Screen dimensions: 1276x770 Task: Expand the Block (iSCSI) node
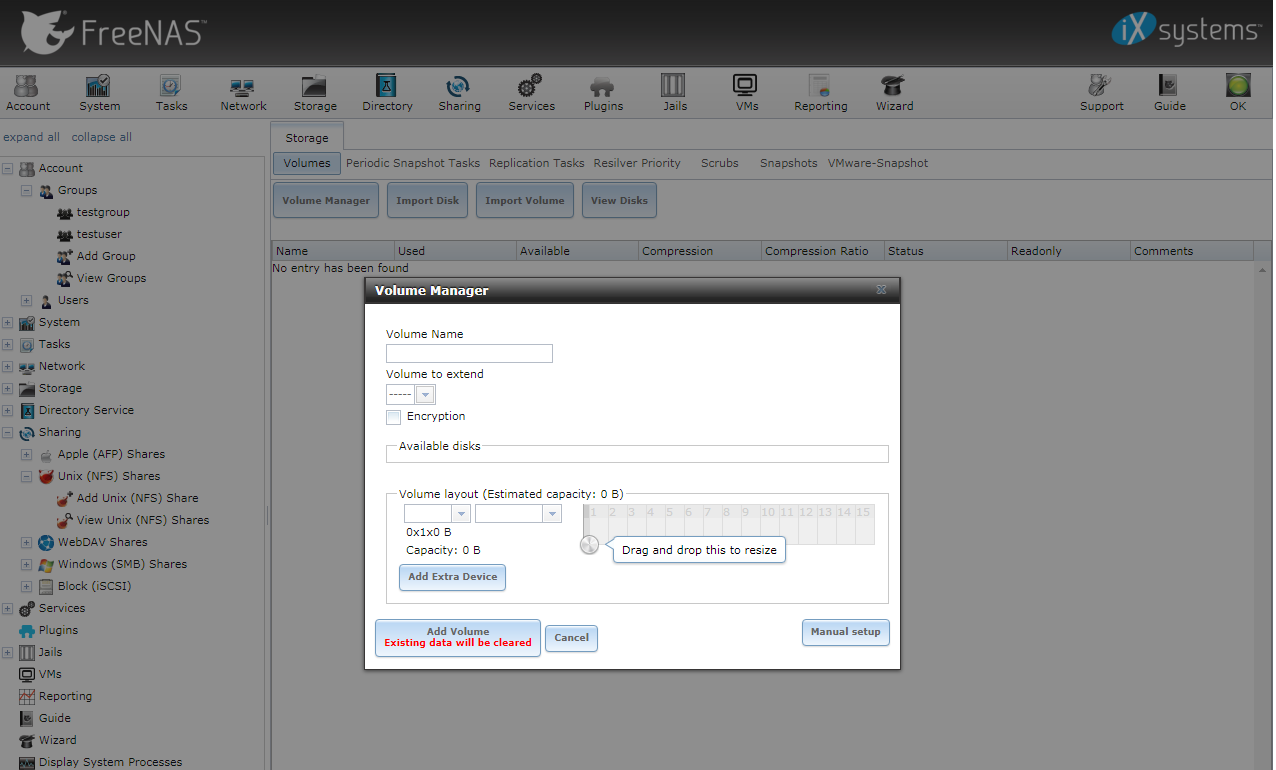(x=27, y=586)
